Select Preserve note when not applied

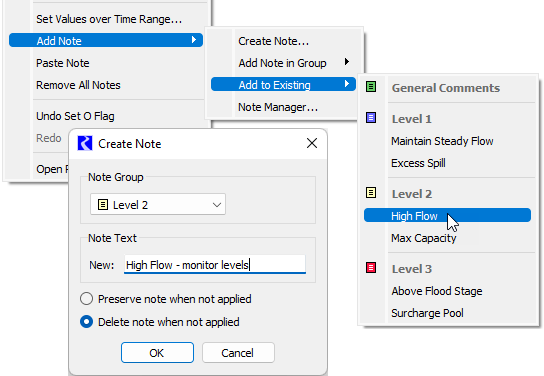86,299
